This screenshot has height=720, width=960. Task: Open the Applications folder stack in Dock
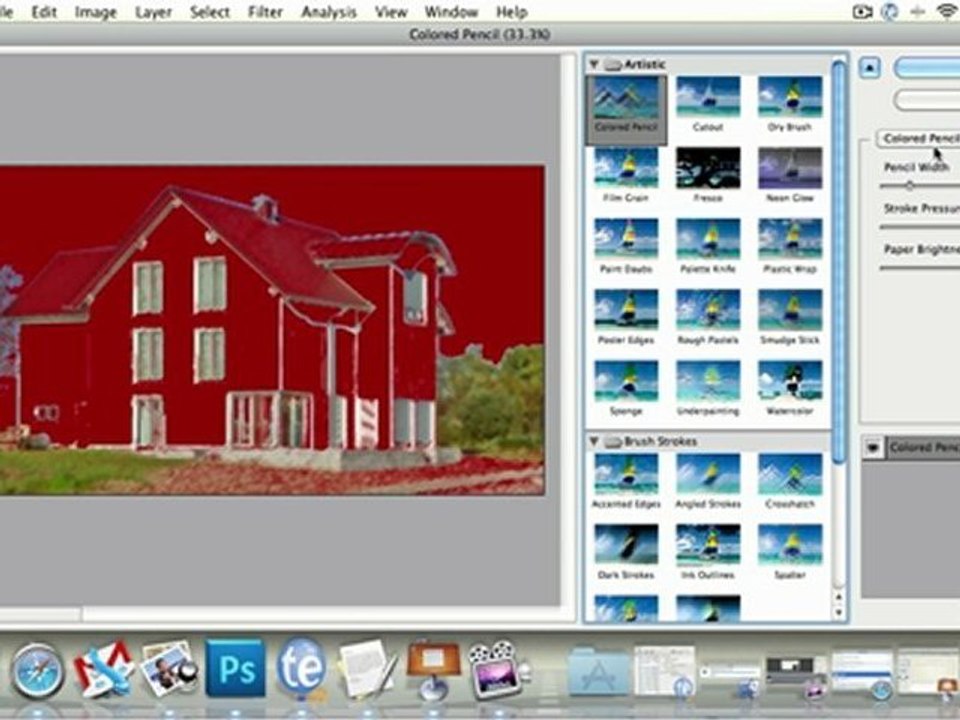[598, 671]
